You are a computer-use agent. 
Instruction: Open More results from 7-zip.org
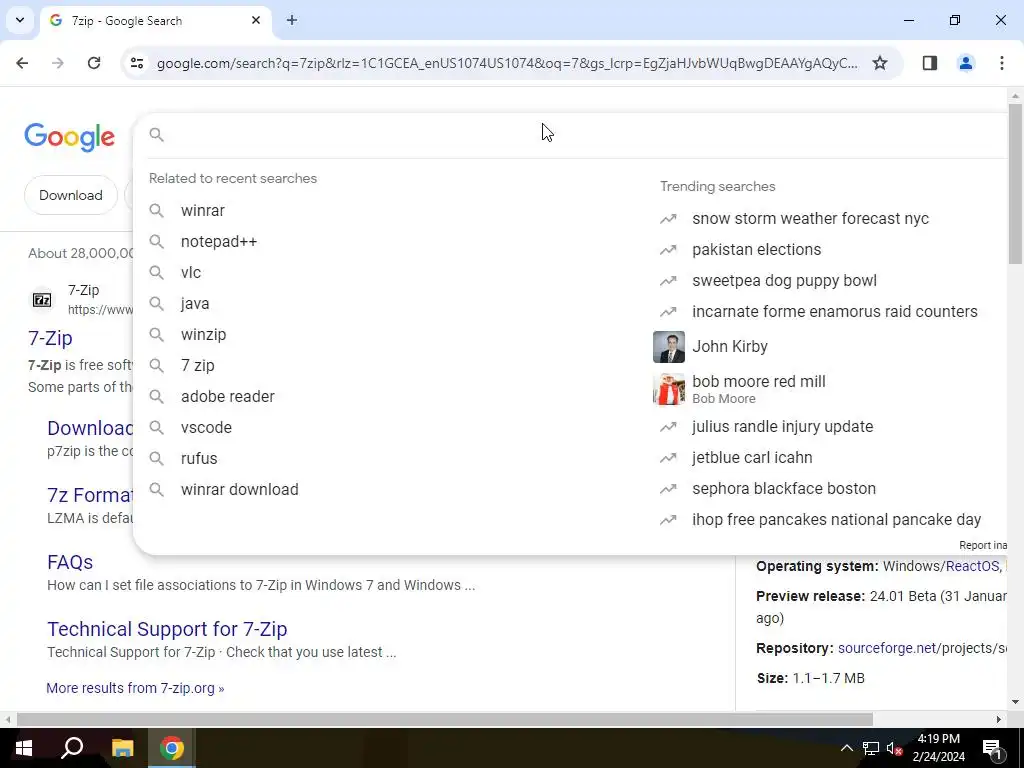[135, 688]
